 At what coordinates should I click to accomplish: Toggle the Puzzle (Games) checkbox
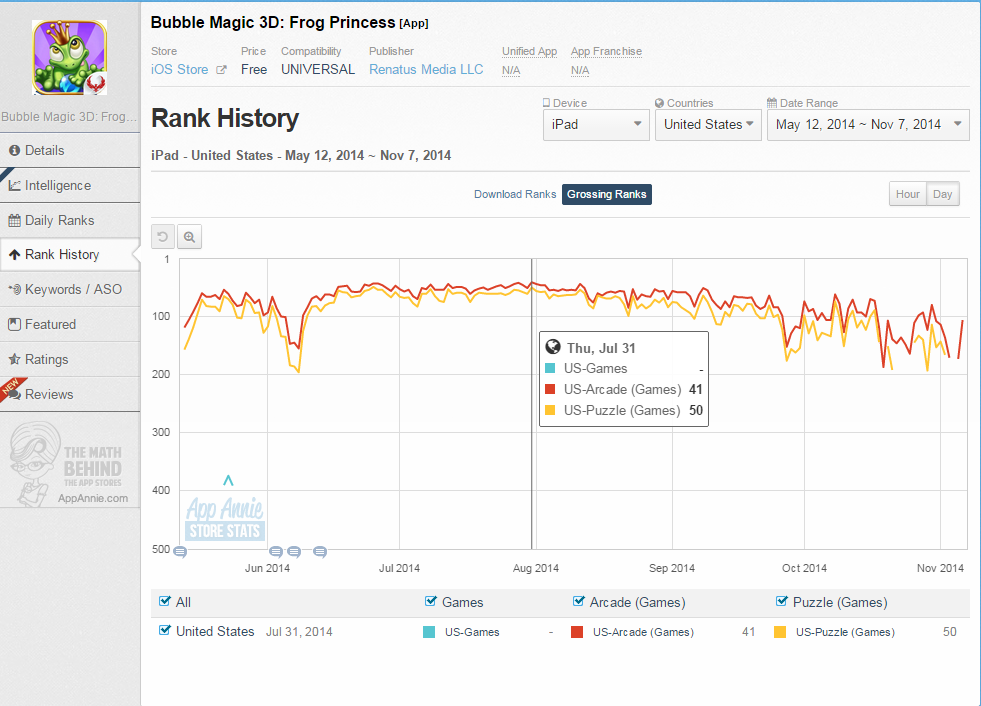(781, 601)
